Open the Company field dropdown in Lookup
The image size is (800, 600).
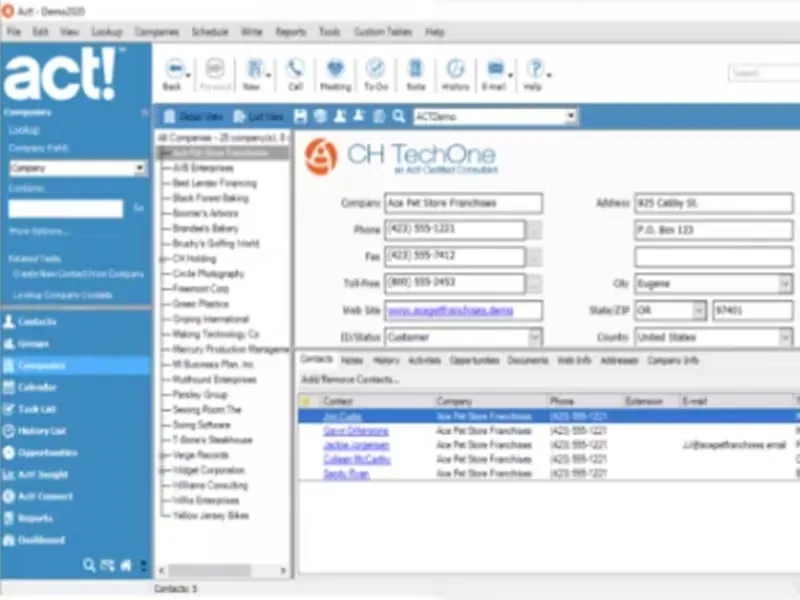click(140, 169)
